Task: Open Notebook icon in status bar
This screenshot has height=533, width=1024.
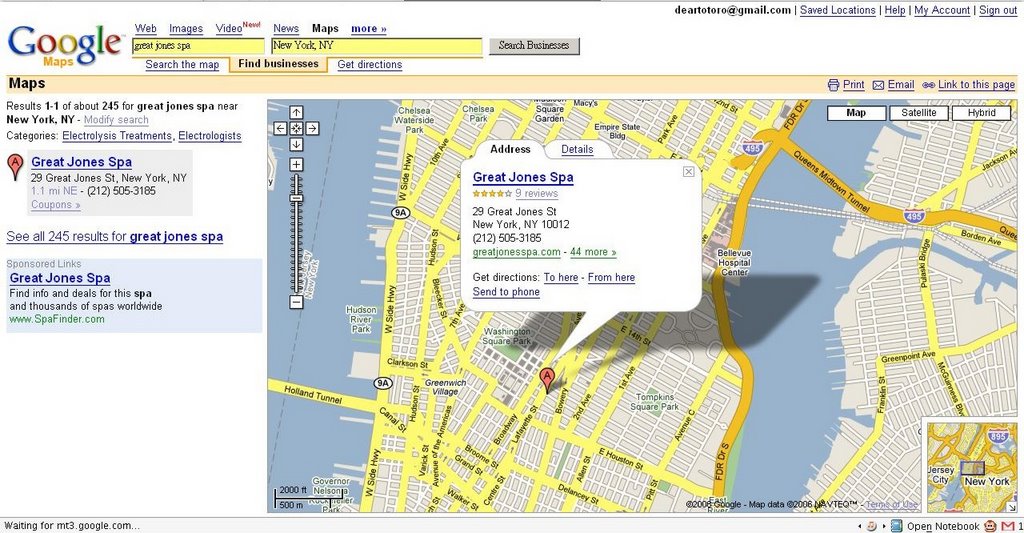Action: coord(897,526)
